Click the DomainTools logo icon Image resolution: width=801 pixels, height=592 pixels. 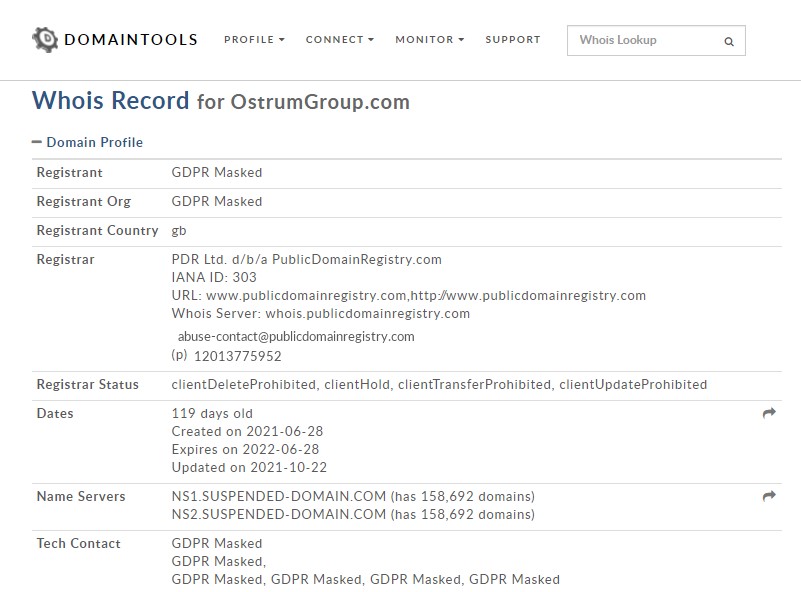44,39
